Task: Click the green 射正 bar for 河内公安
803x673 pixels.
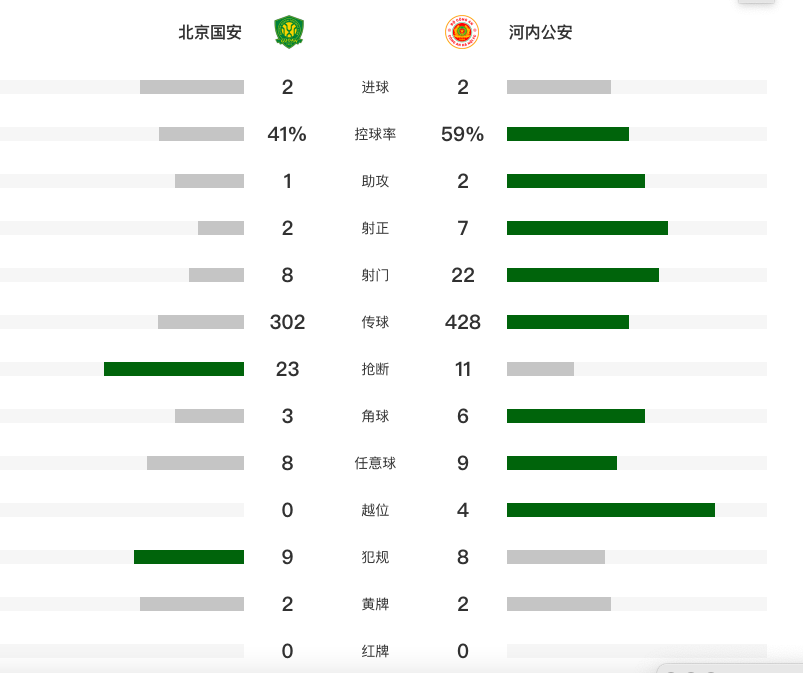Action: pyautogui.click(x=587, y=228)
